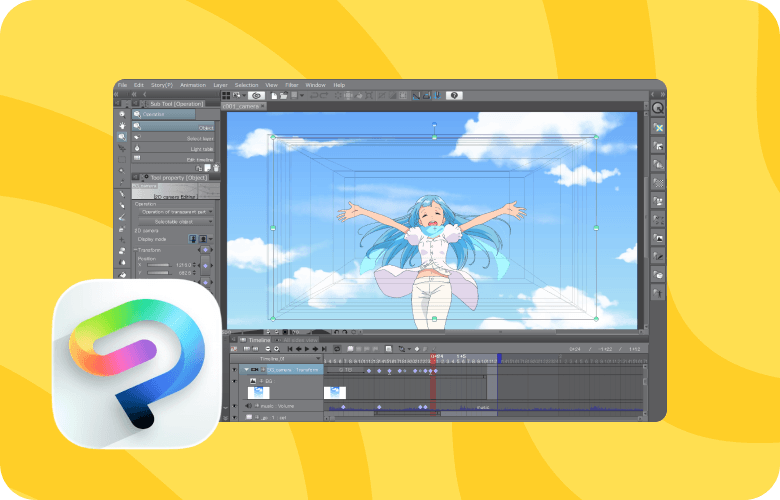780x500 pixels.
Task: Open right dock panel with X mark icon
Action: 658,128
